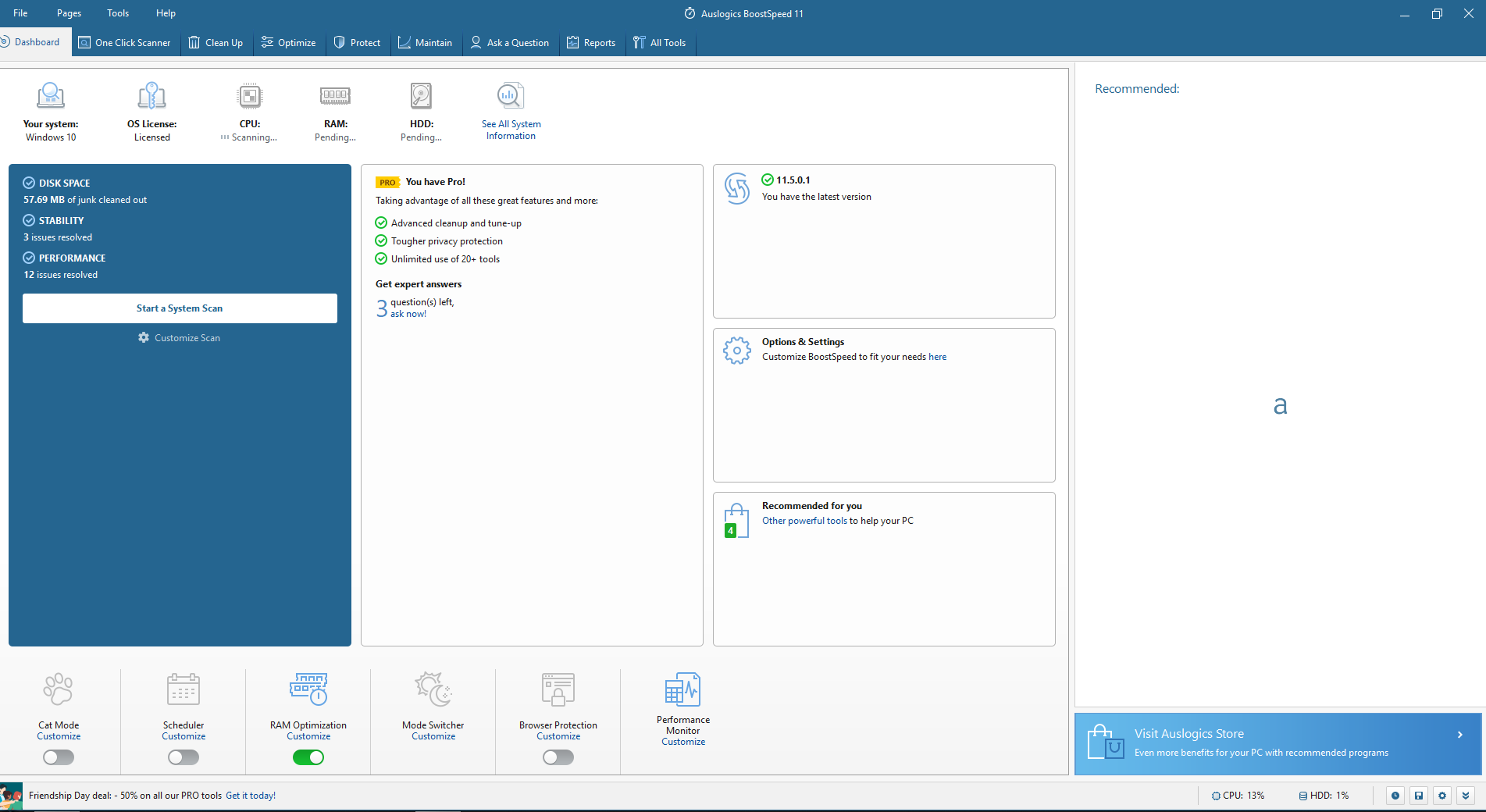Open the Visit Auslogics Store banner

click(1278, 743)
